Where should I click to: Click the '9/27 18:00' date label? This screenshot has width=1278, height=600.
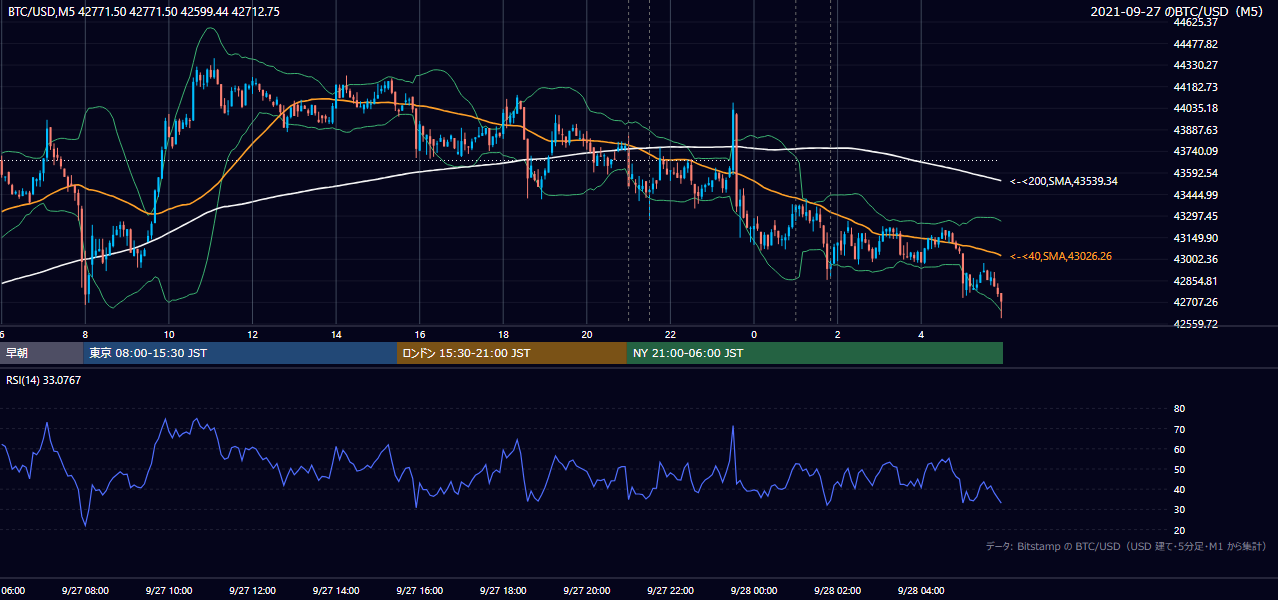[503, 590]
